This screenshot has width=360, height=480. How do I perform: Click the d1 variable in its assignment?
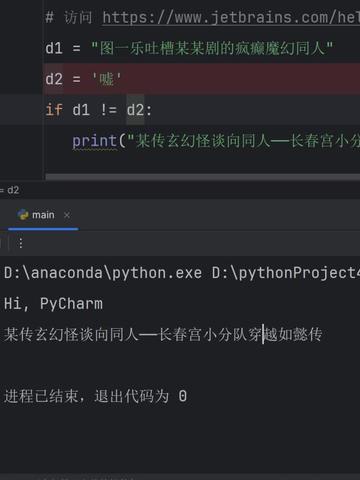coord(54,48)
